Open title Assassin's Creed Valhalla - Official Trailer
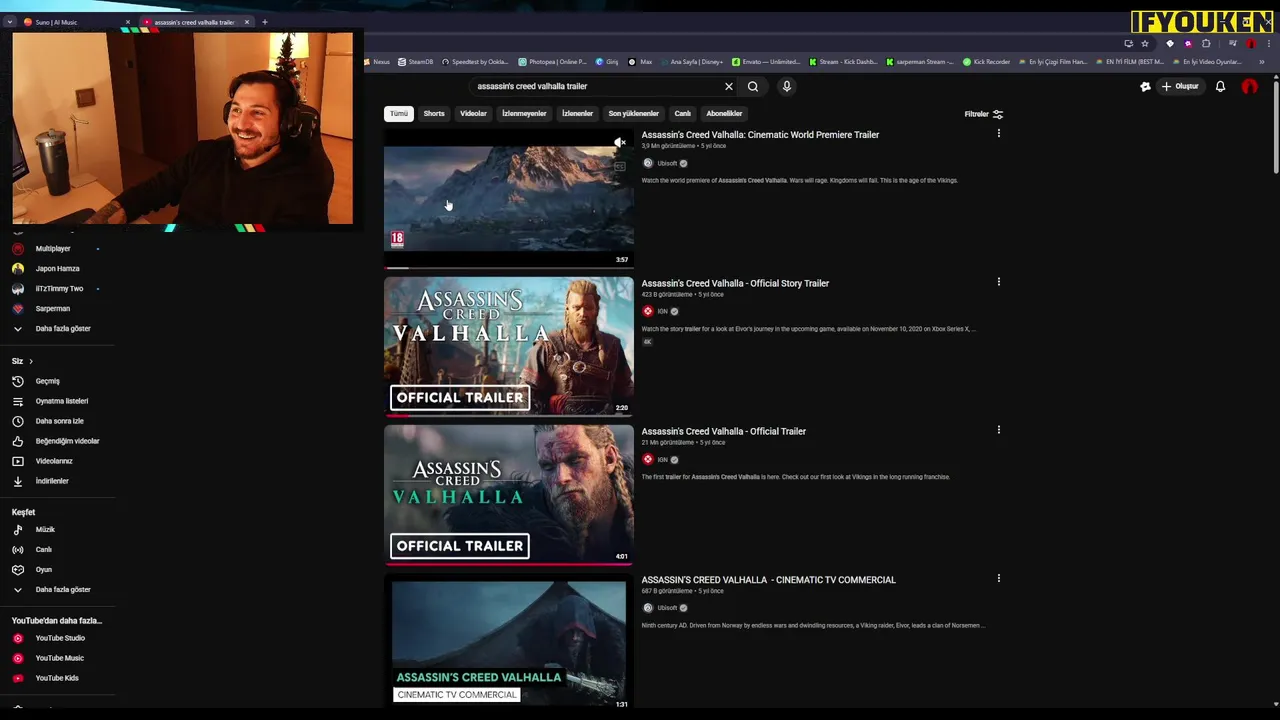The image size is (1280, 720). (724, 431)
